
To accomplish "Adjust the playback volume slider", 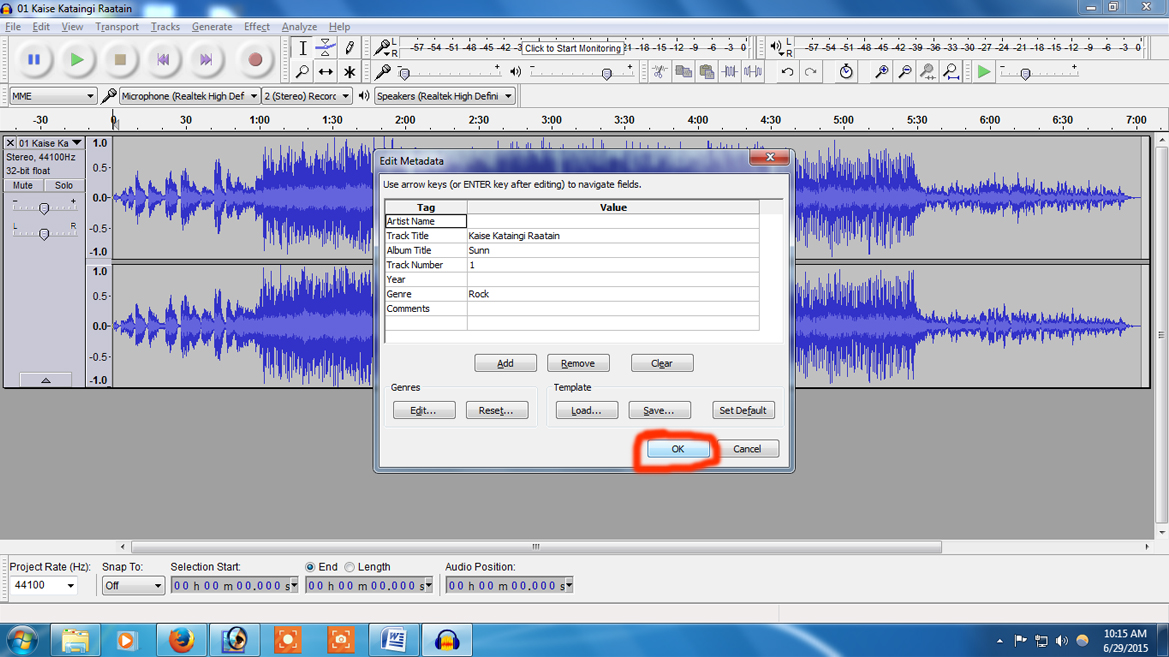I will pyautogui.click(x=607, y=71).
